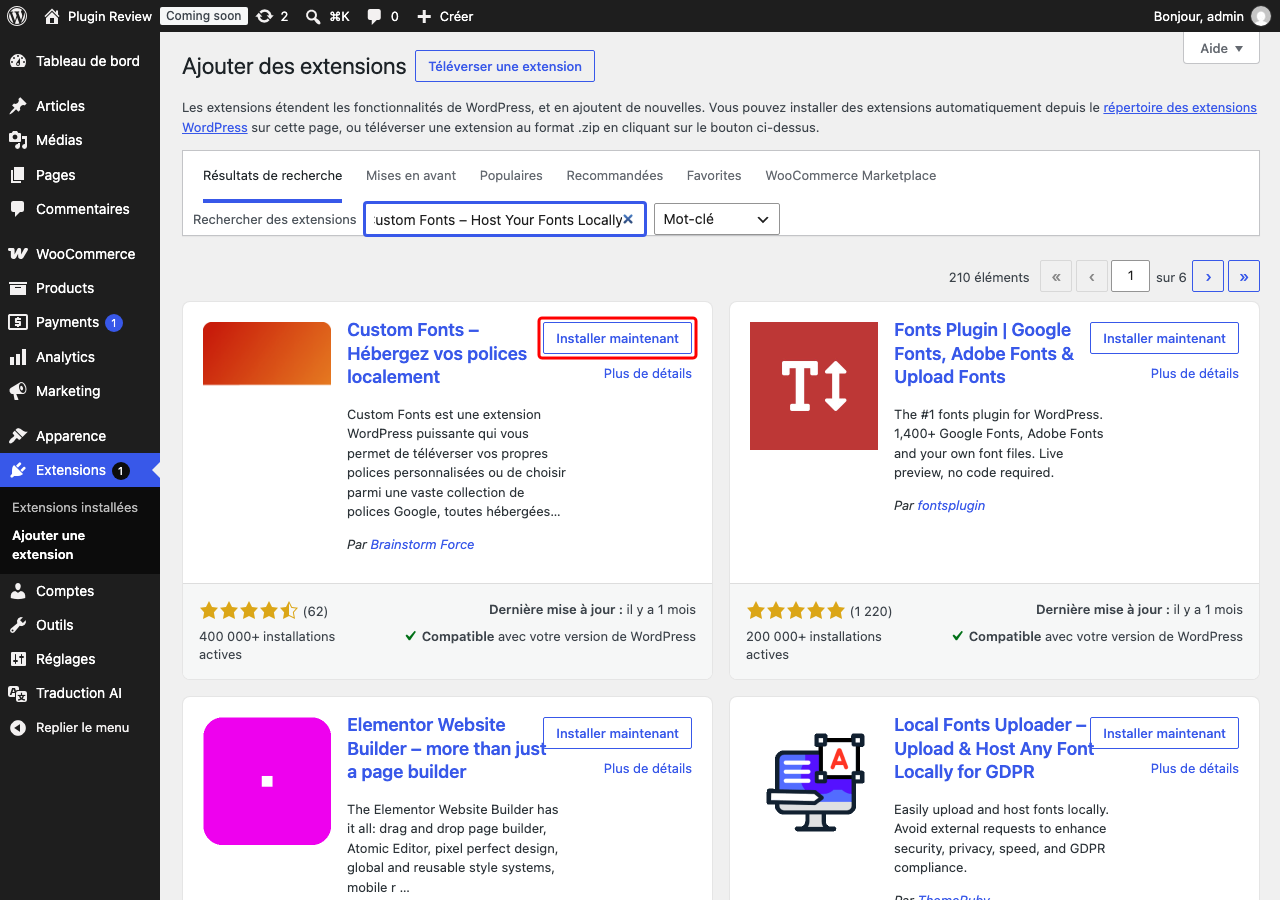The width and height of the screenshot is (1280, 900).
Task: Click Téléverser une extension button
Action: point(505,66)
